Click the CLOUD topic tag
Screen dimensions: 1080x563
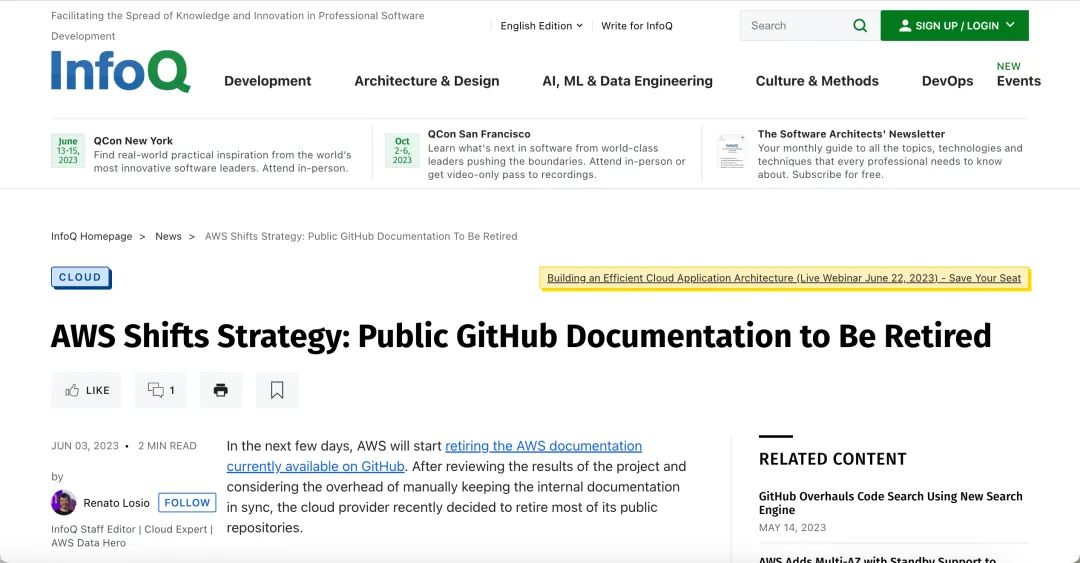pos(81,277)
